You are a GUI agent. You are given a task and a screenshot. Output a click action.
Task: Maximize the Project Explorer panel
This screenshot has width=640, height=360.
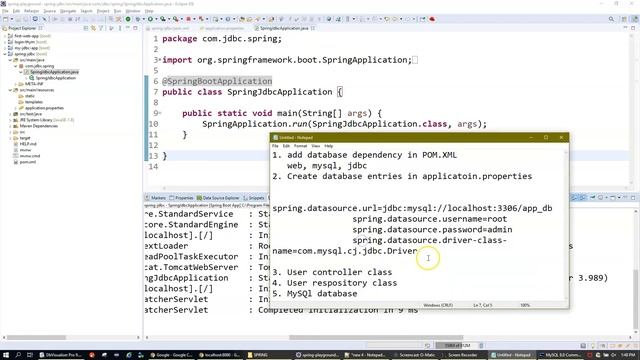click(x=136, y=28)
